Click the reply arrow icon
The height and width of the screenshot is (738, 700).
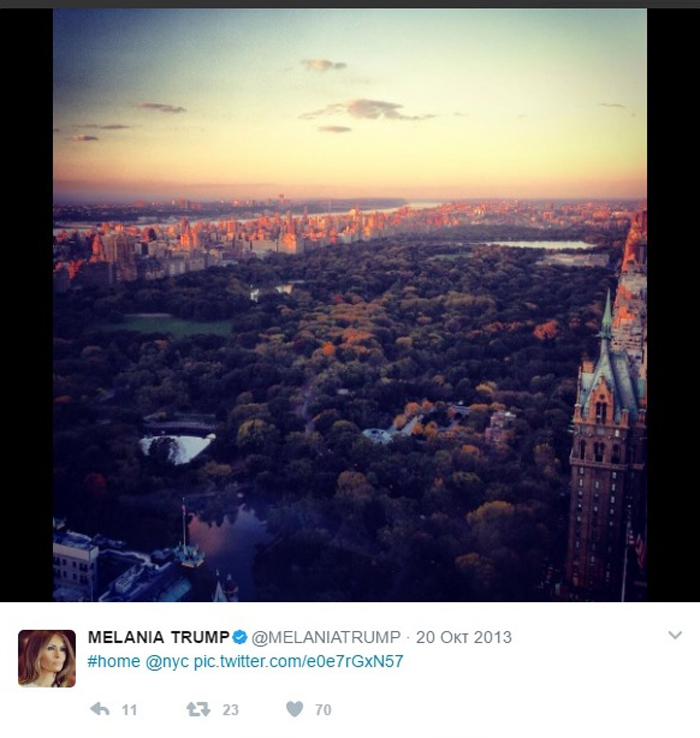coord(100,709)
